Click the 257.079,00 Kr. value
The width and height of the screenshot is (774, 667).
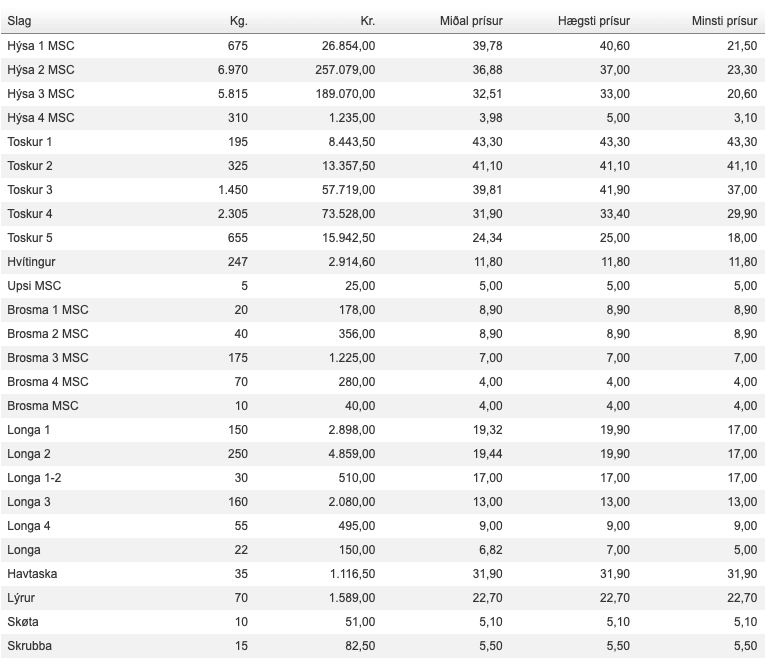(345, 70)
